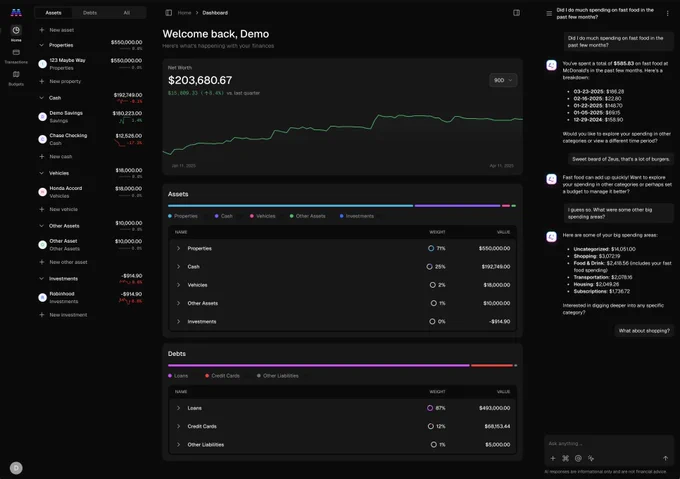Click the Robinhood account icon

point(42,297)
